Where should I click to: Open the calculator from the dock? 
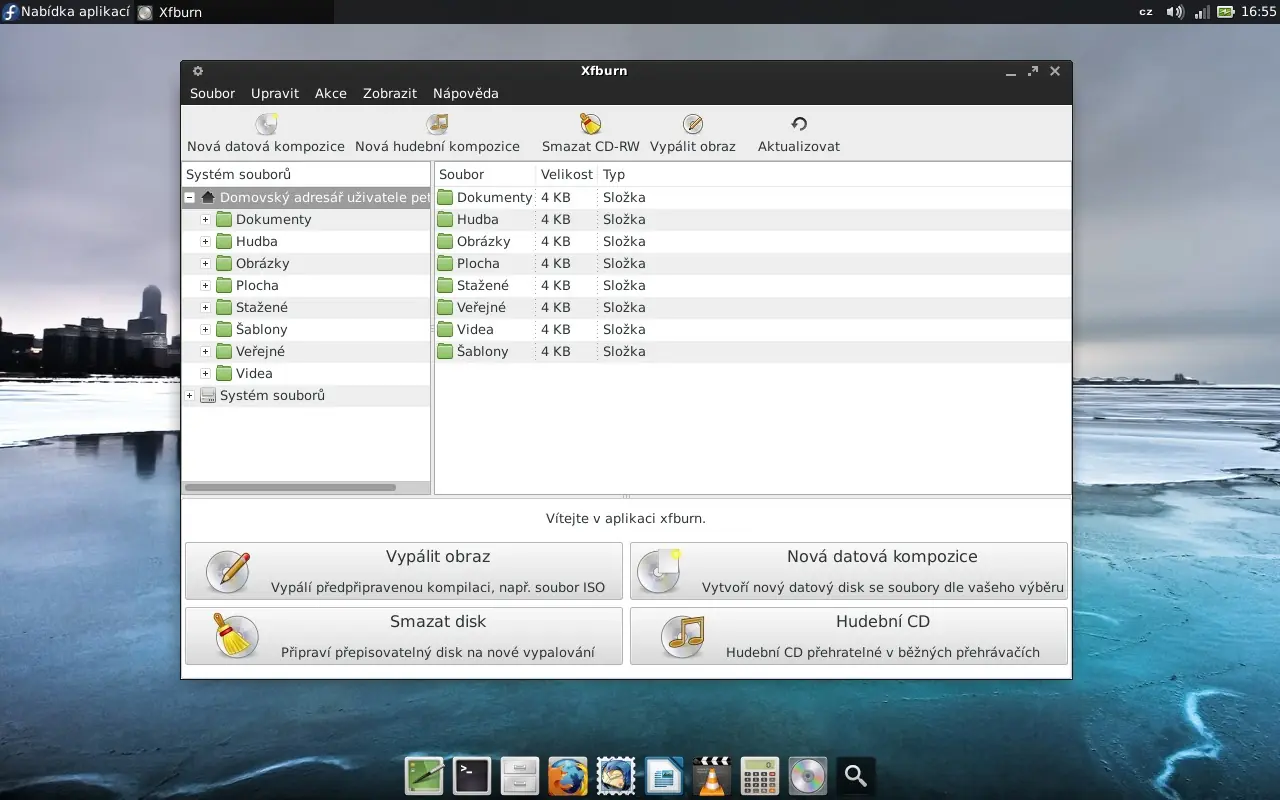760,776
